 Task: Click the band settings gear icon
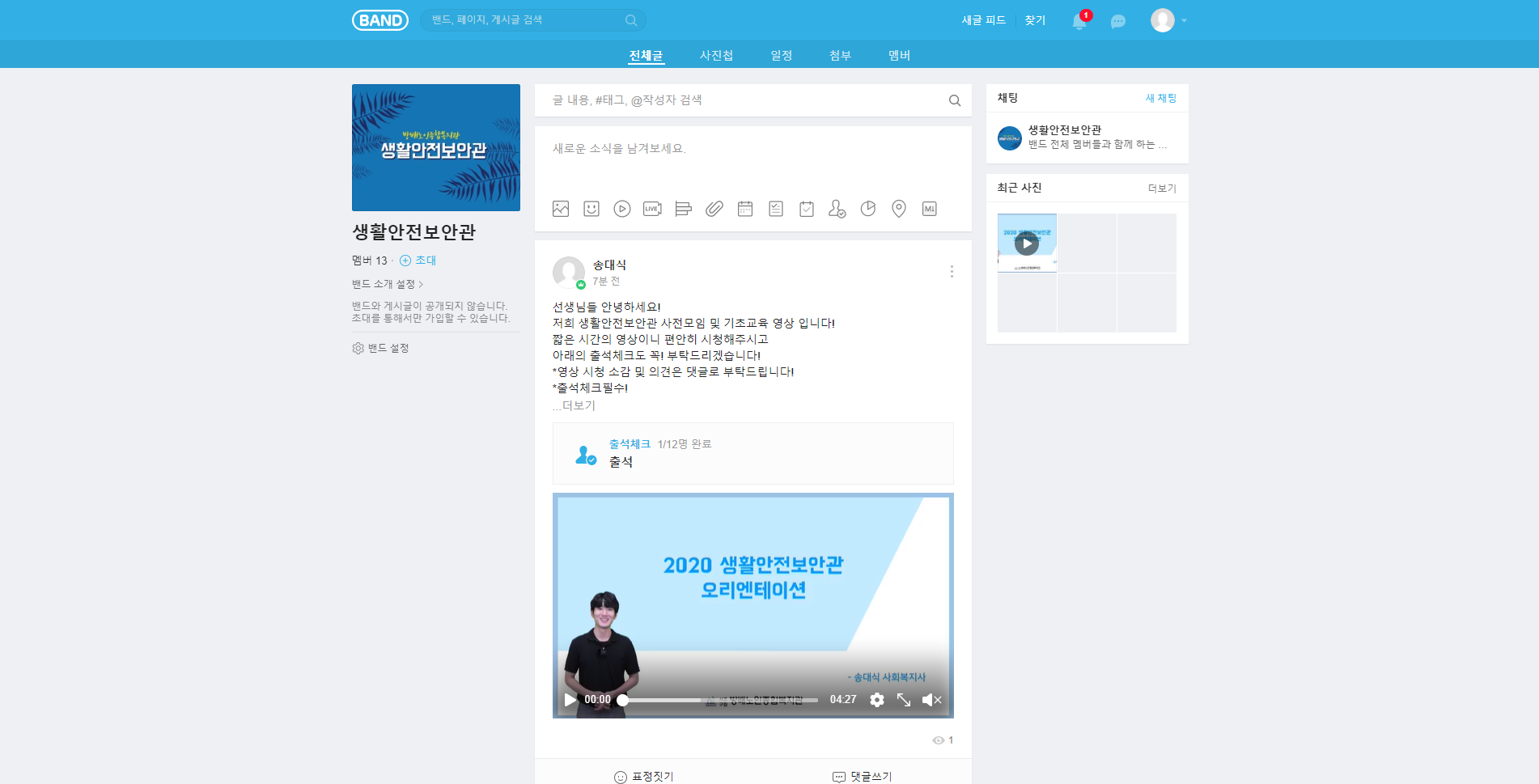(x=358, y=348)
